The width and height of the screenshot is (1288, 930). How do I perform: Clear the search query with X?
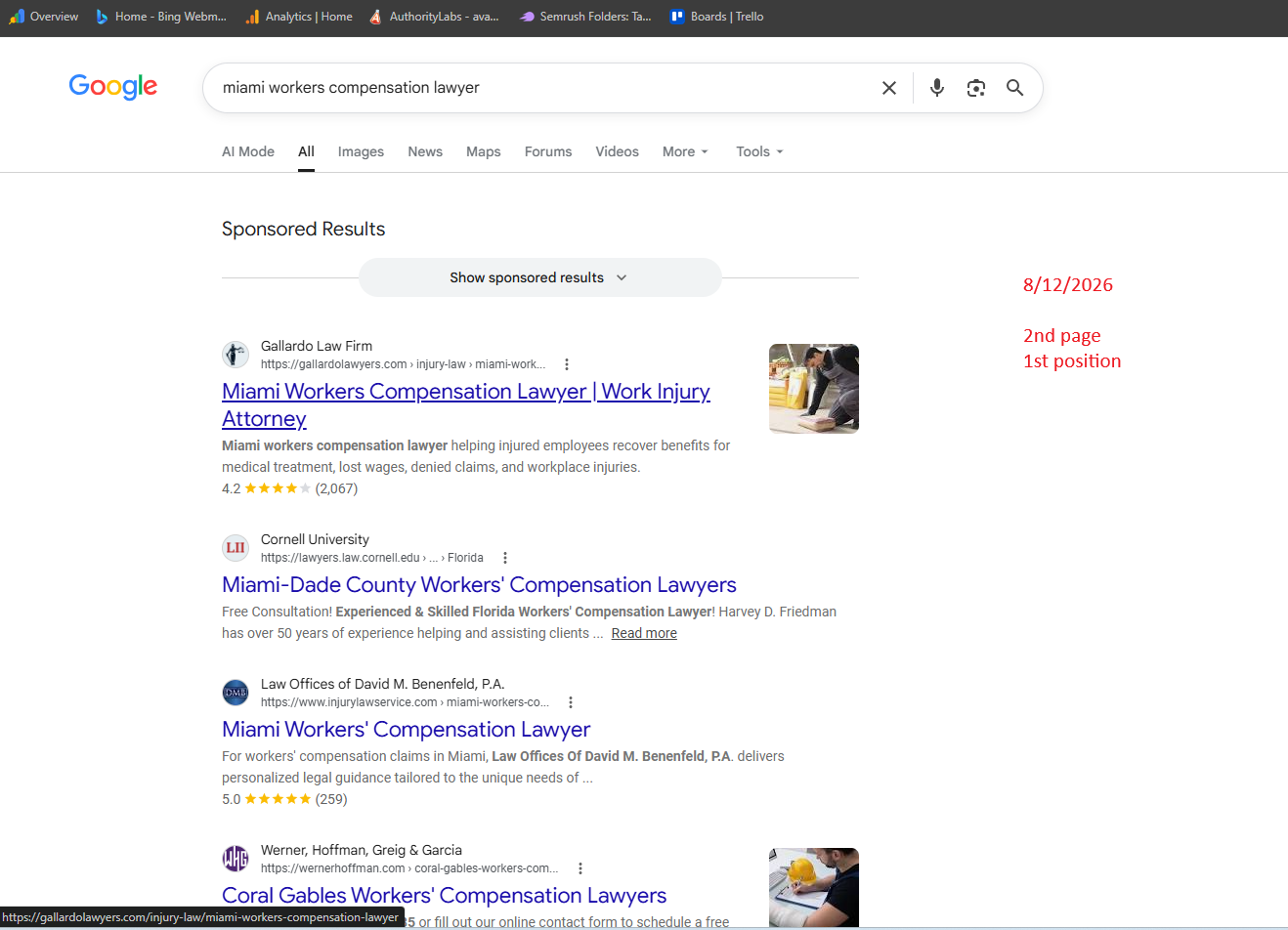889,88
